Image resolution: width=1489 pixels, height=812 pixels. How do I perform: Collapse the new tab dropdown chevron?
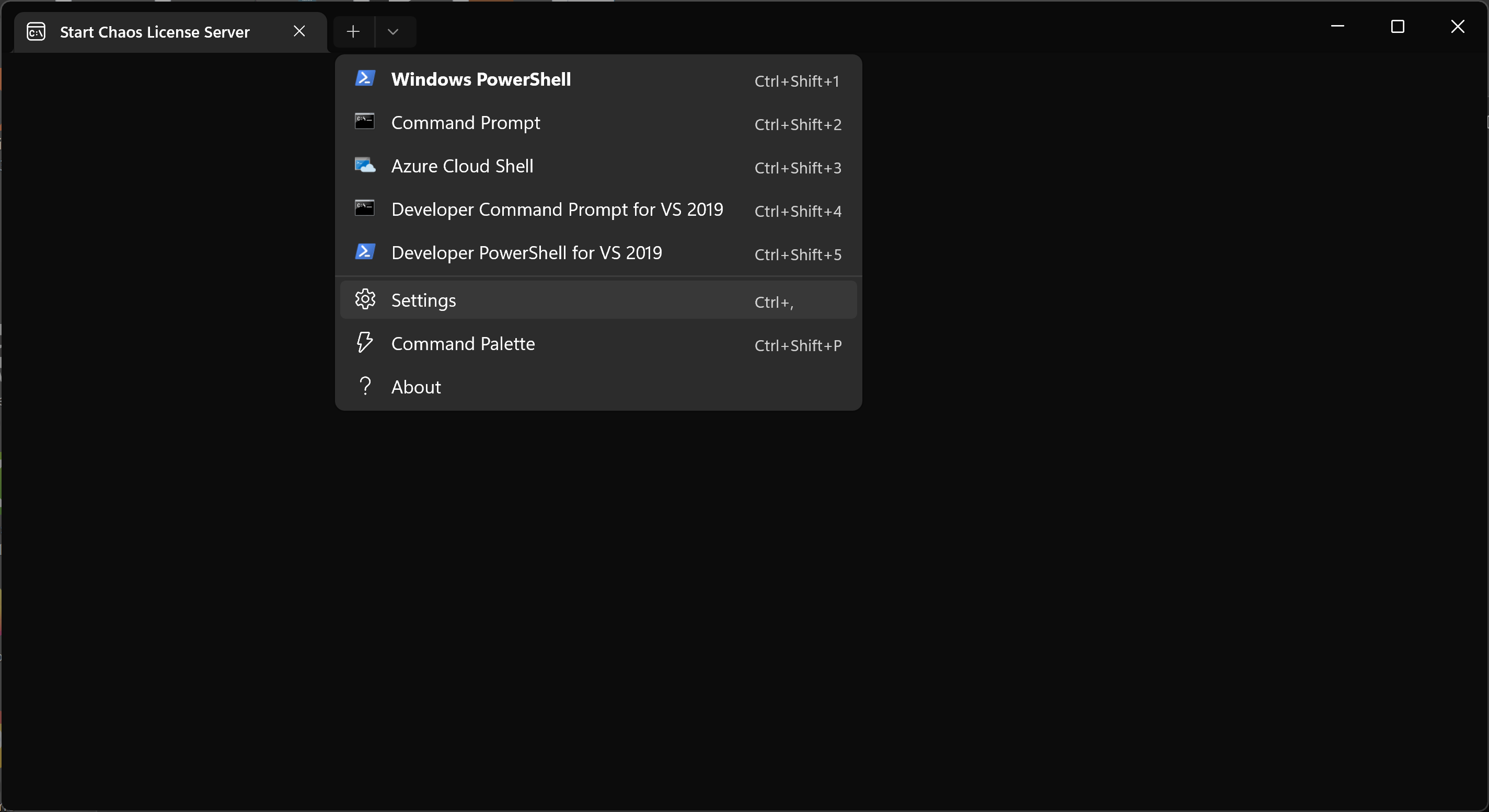(393, 32)
